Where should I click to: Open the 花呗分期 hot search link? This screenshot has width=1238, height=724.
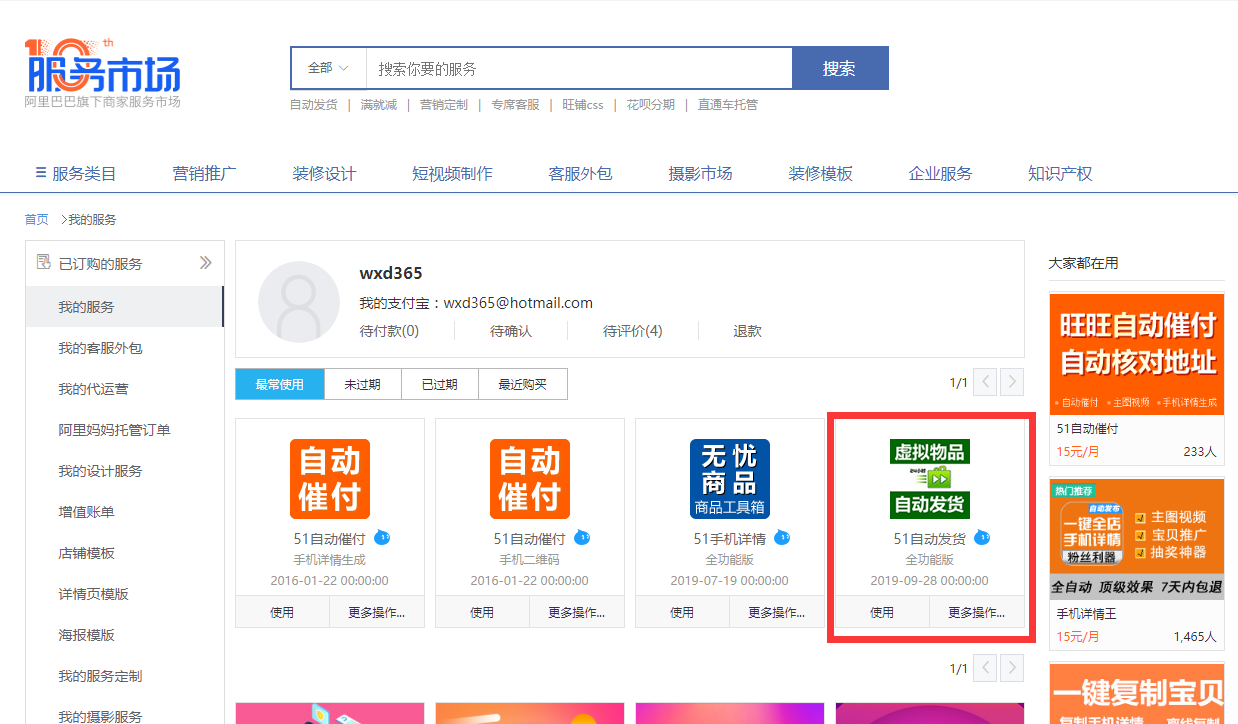(x=651, y=104)
